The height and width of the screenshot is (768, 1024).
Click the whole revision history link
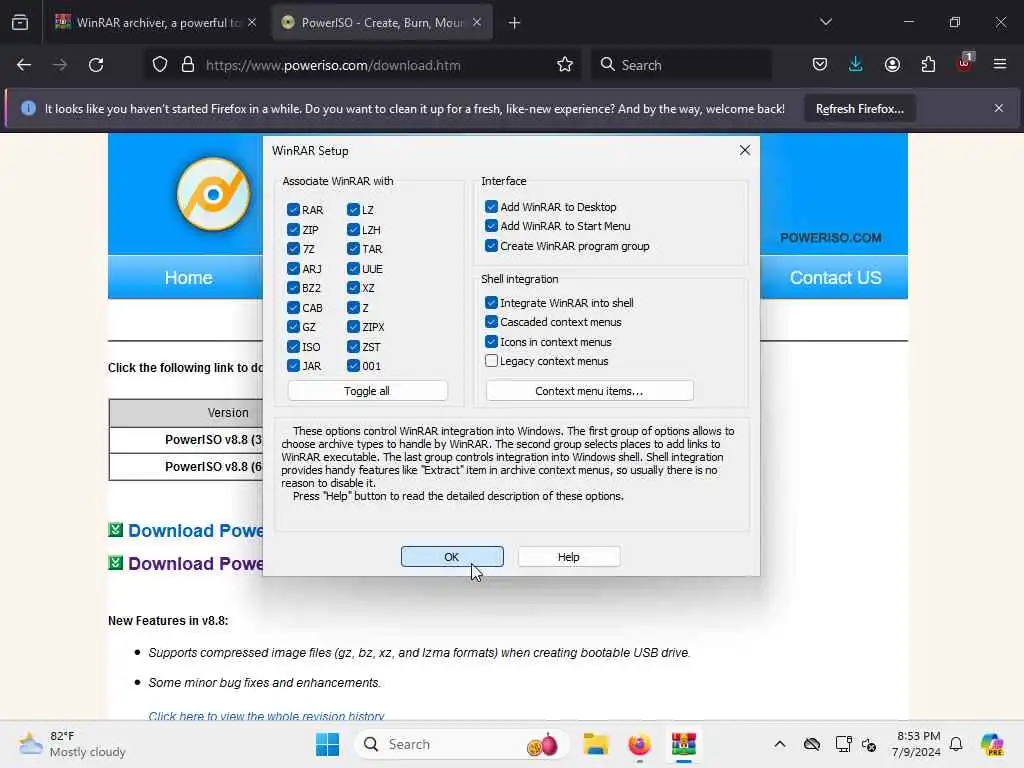pyautogui.click(x=266, y=715)
